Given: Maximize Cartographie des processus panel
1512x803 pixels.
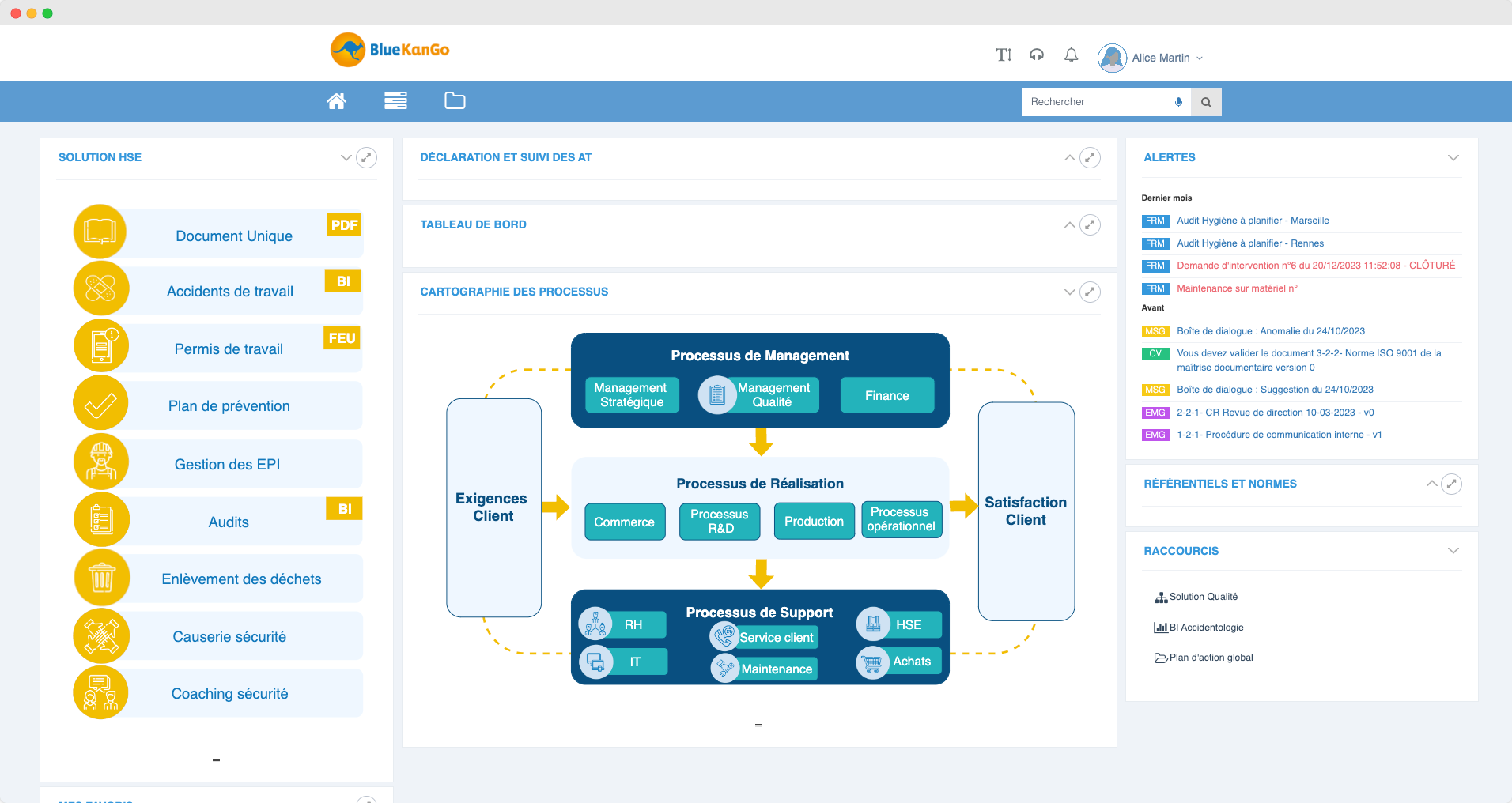Looking at the screenshot, I should pyautogui.click(x=1090, y=292).
